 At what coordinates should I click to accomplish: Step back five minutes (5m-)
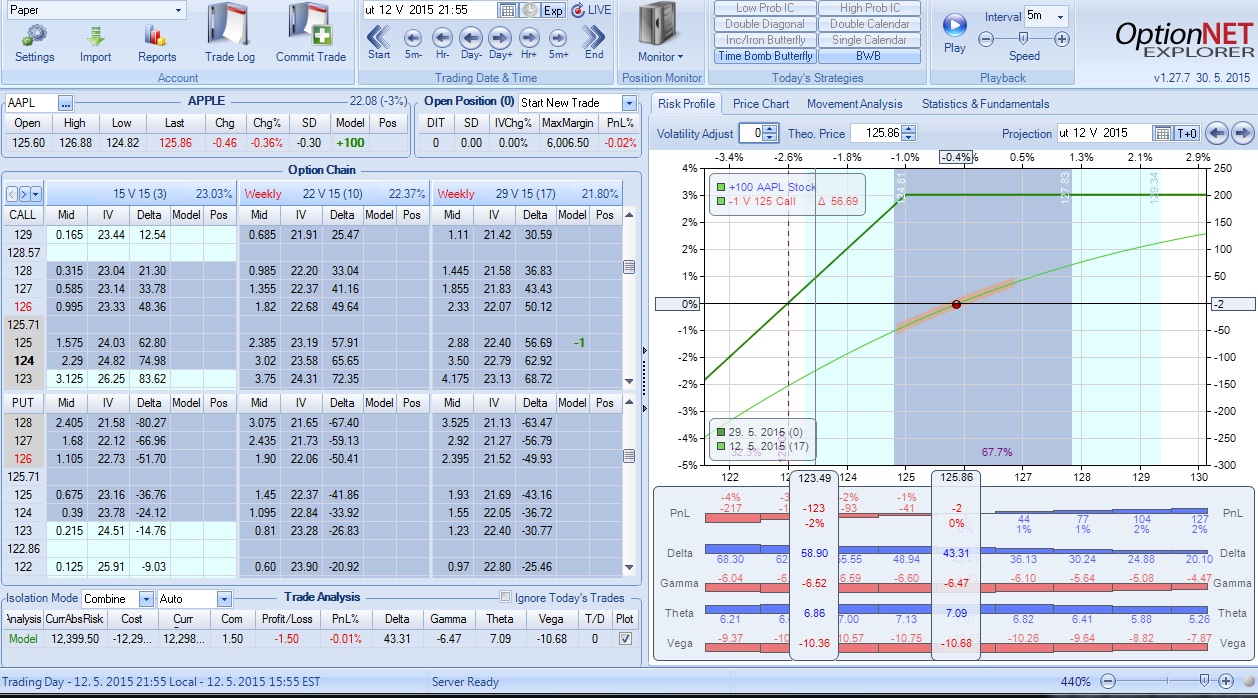pyautogui.click(x=413, y=38)
